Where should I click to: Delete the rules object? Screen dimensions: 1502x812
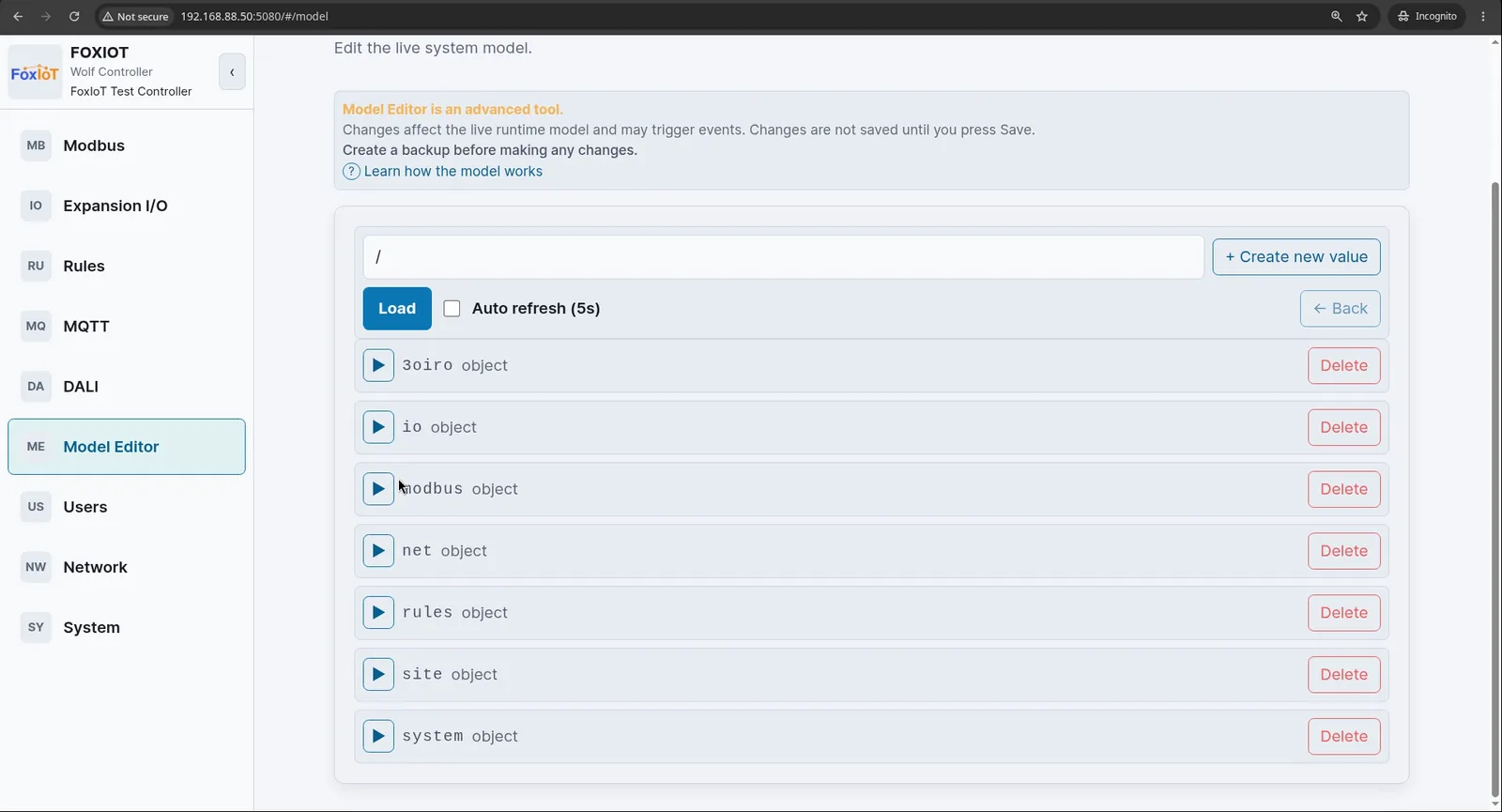pos(1344,613)
